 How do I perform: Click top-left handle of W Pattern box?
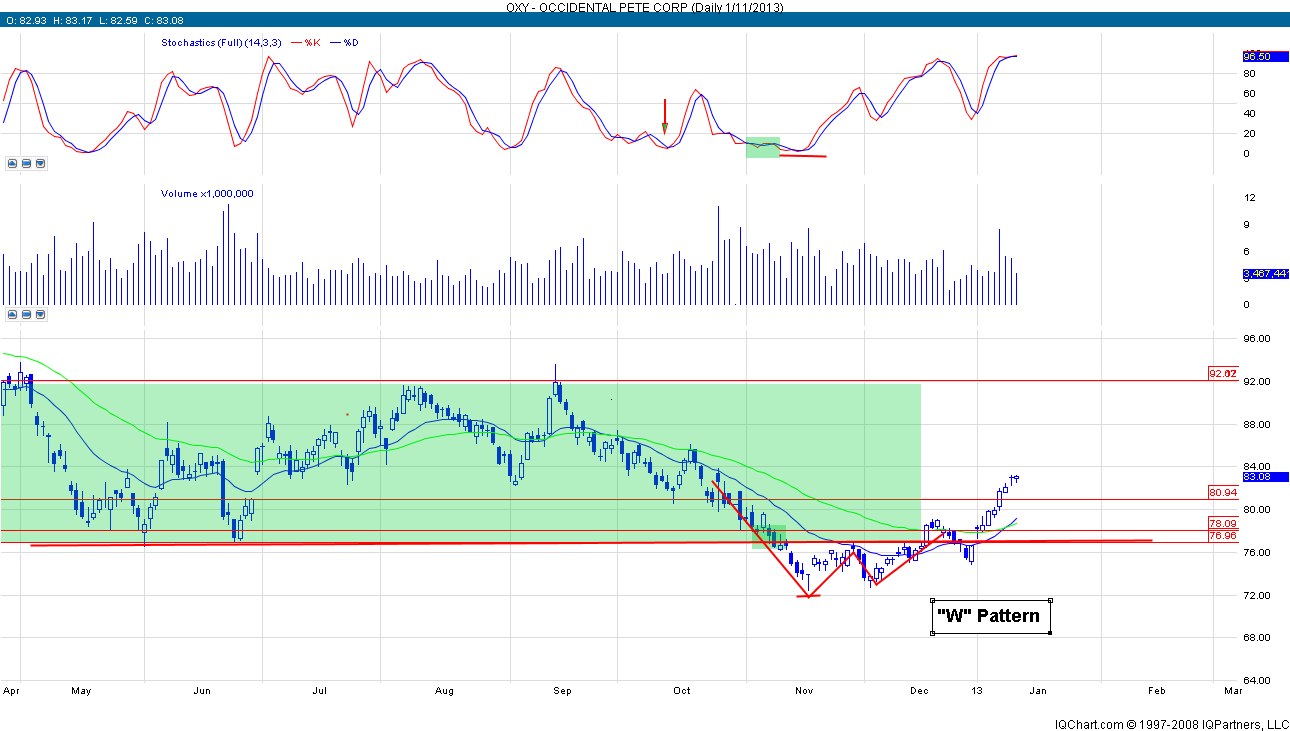pyautogui.click(x=933, y=600)
